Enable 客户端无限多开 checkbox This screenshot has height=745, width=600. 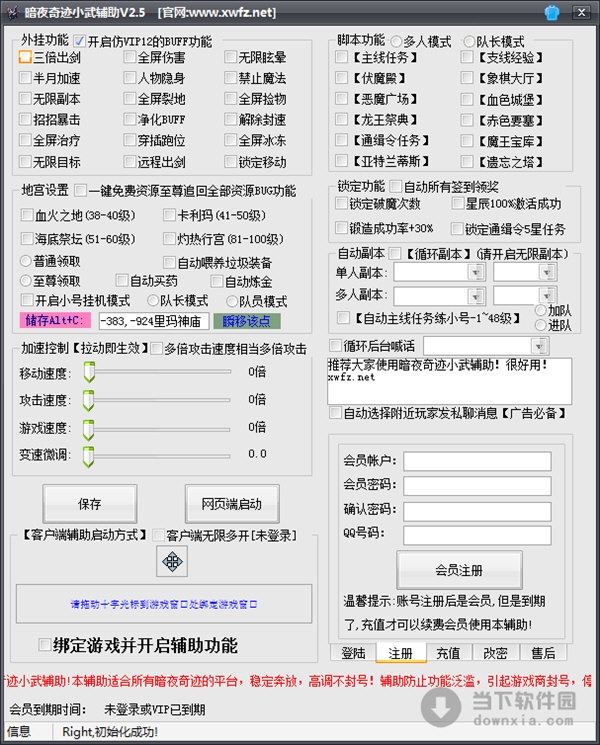[x=158, y=535]
